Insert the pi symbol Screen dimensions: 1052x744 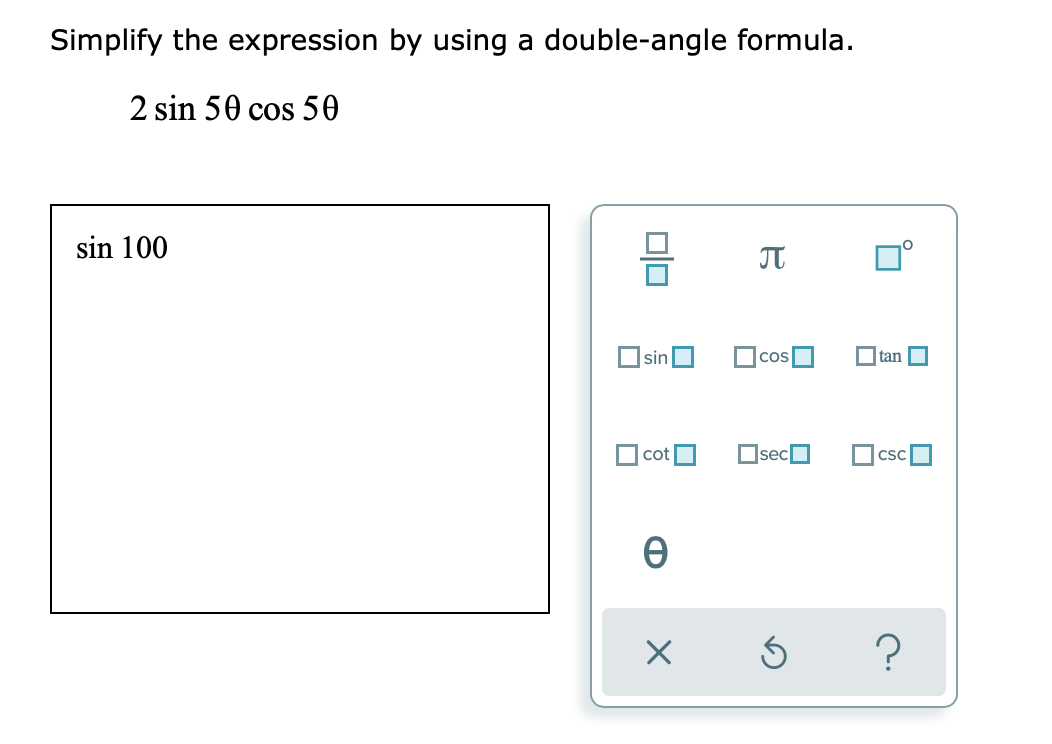(x=772, y=256)
